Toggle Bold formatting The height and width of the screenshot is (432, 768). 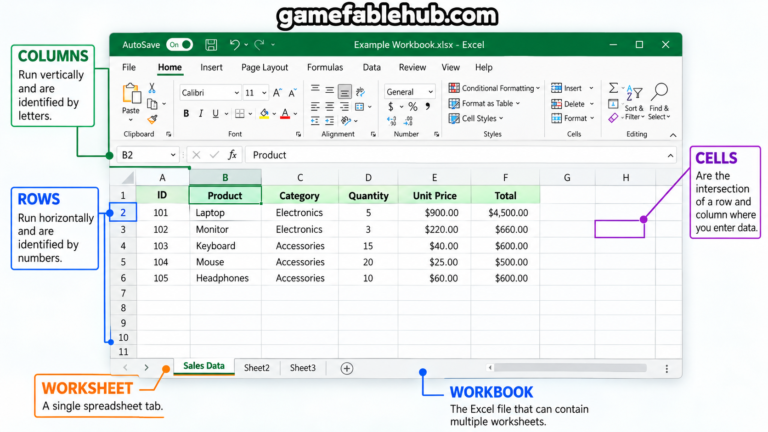click(x=186, y=114)
